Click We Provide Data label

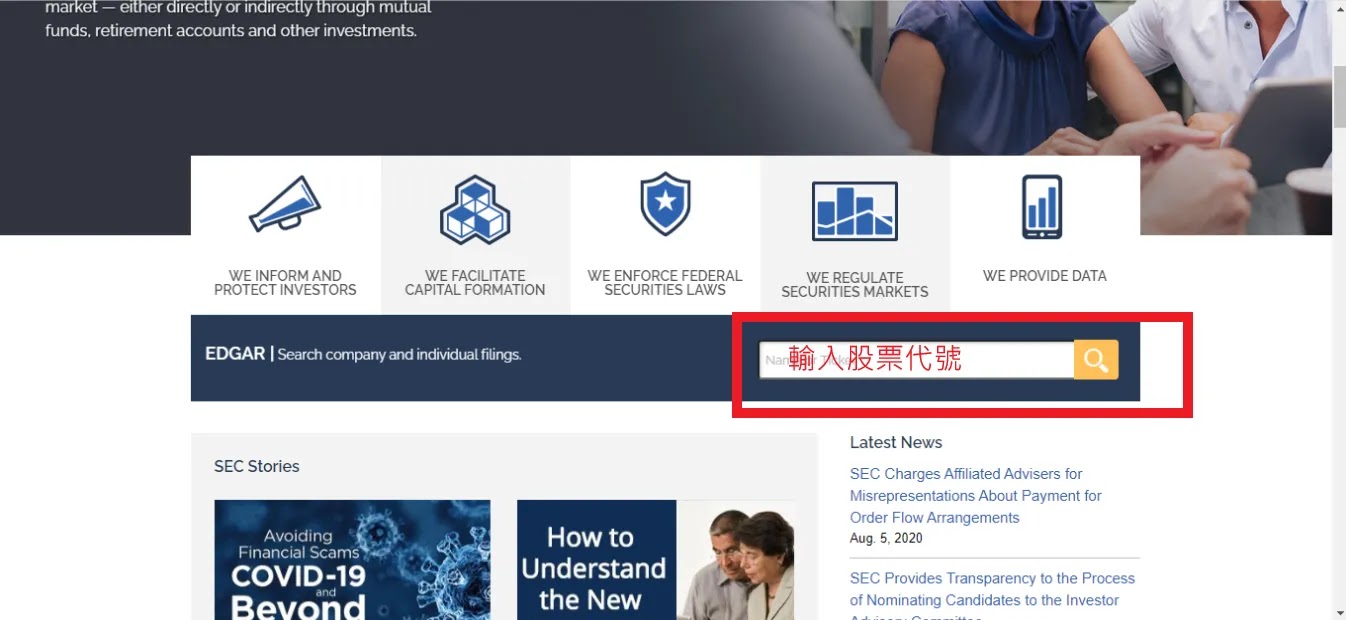tap(1045, 276)
